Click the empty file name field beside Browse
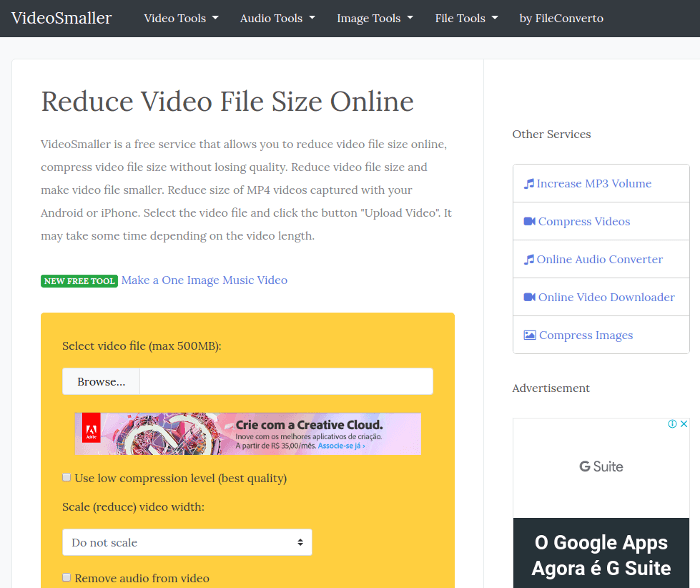The image size is (700, 588). [286, 381]
